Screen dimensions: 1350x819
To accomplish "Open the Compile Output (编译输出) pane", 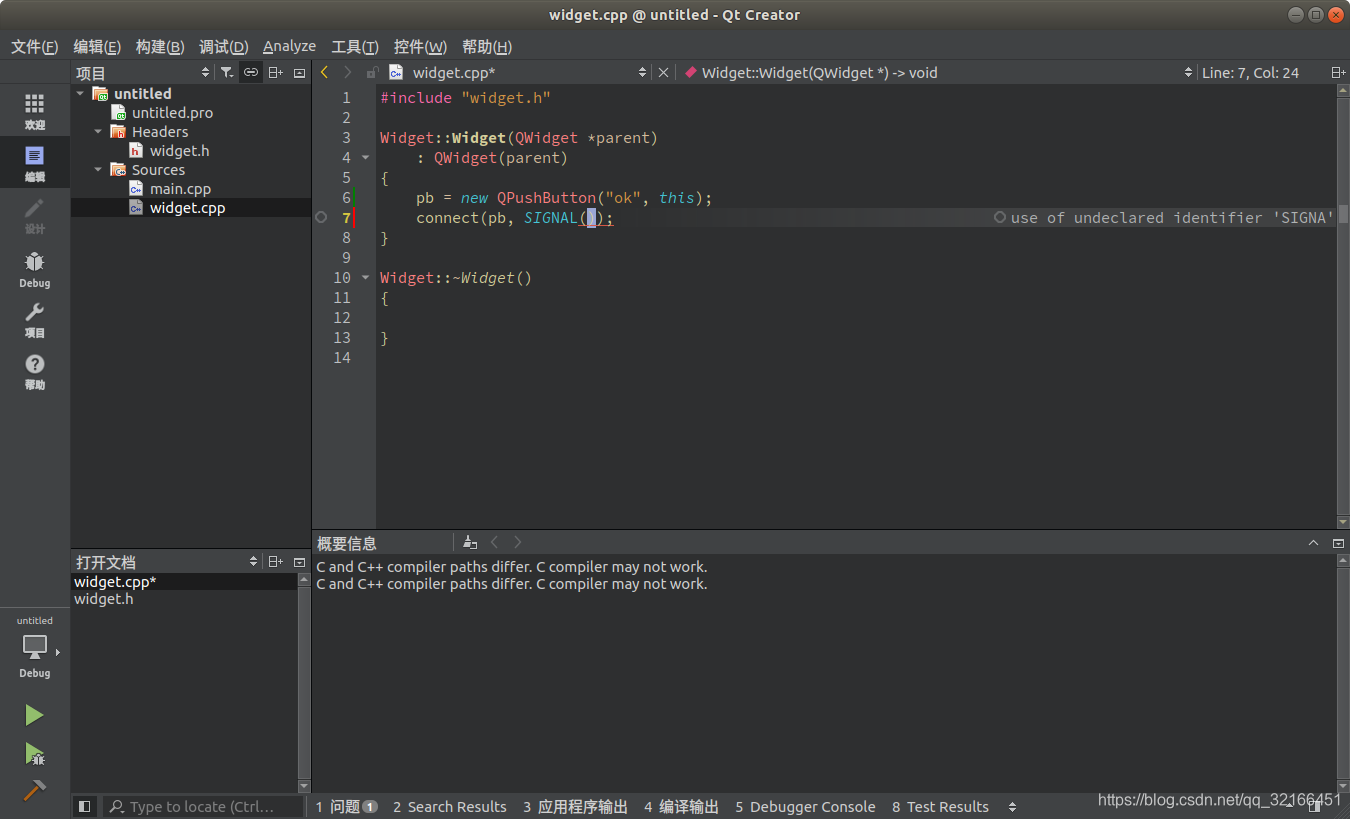I will [x=681, y=806].
